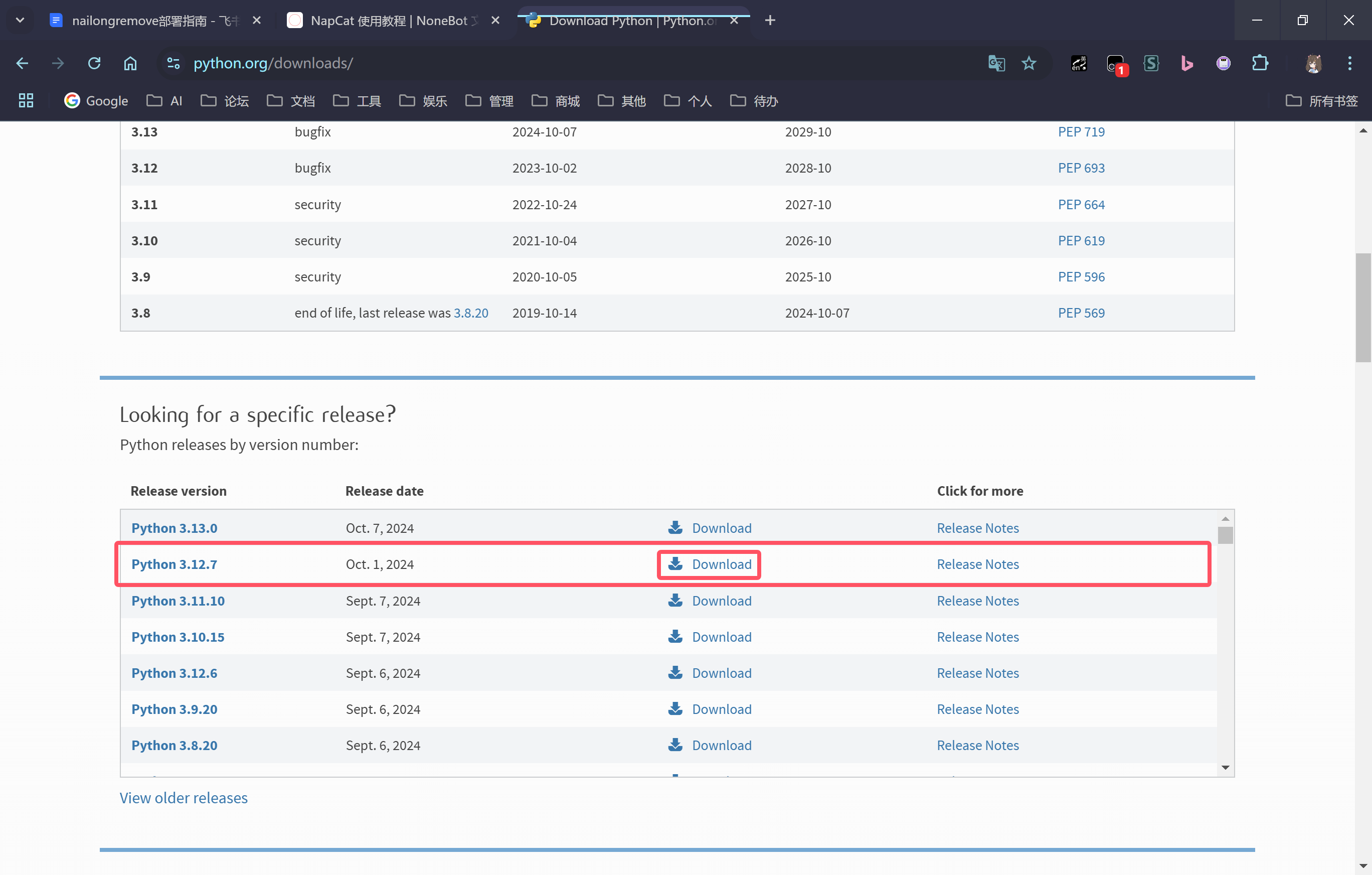This screenshot has height=875, width=1372.
Task: Open Chrome three-dot menu
Action: (1349, 63)
